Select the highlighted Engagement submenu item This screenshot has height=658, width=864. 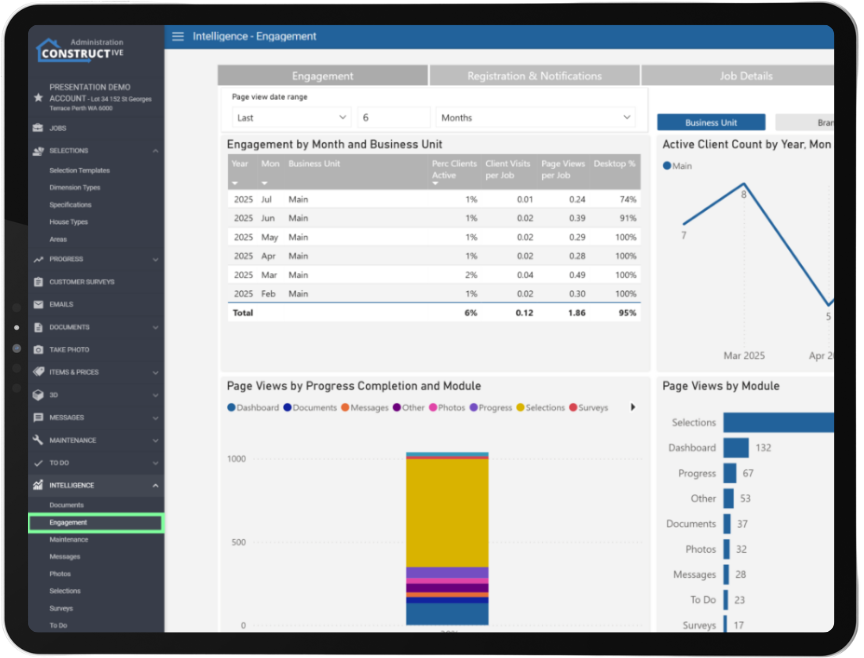click(96, 522)
